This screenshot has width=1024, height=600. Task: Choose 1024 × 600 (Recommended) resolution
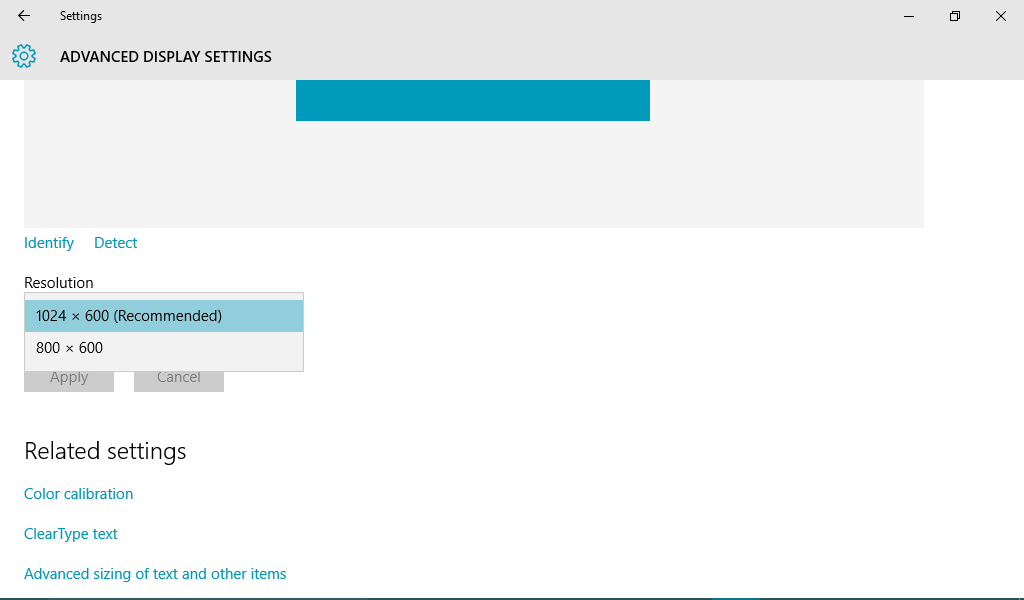click(x=164, y=316)
